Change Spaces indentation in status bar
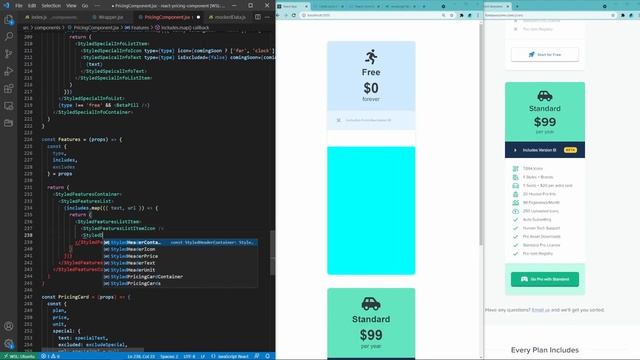Image resolution: width=640 pixels, height=360 pixels. click(169, 356)
